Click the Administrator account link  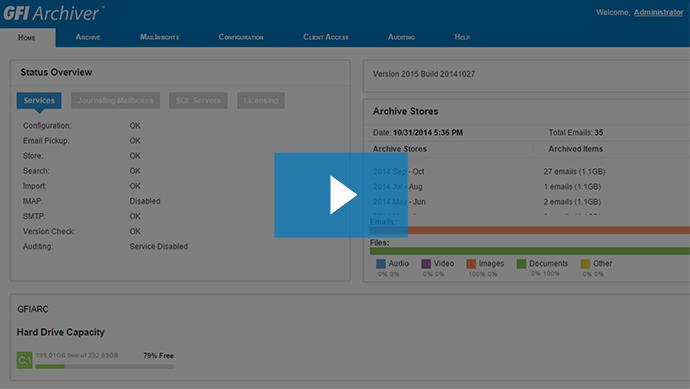pos(658,12)
